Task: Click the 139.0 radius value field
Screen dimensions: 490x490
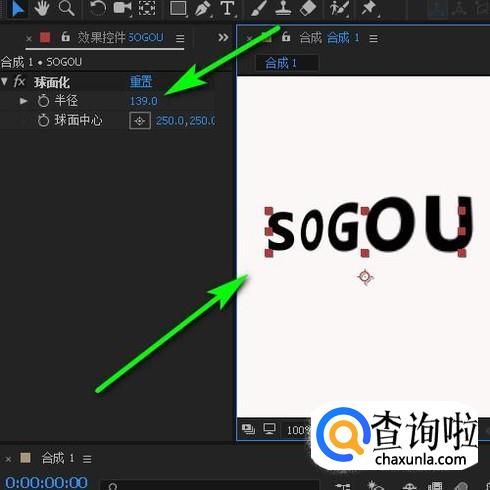Action: click(143, 101)
